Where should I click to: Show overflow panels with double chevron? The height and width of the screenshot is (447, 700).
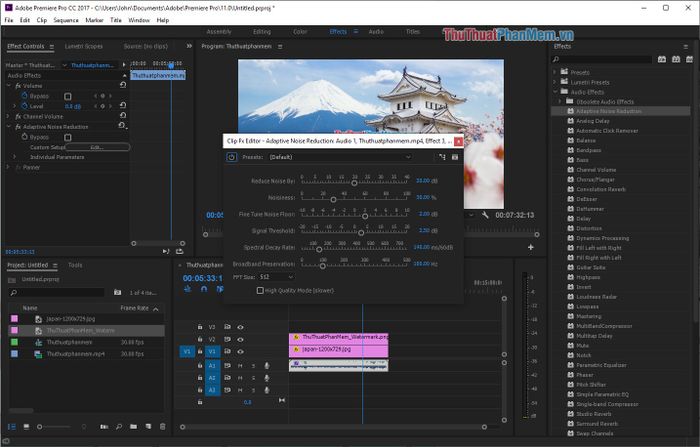(x=189, y=46)
